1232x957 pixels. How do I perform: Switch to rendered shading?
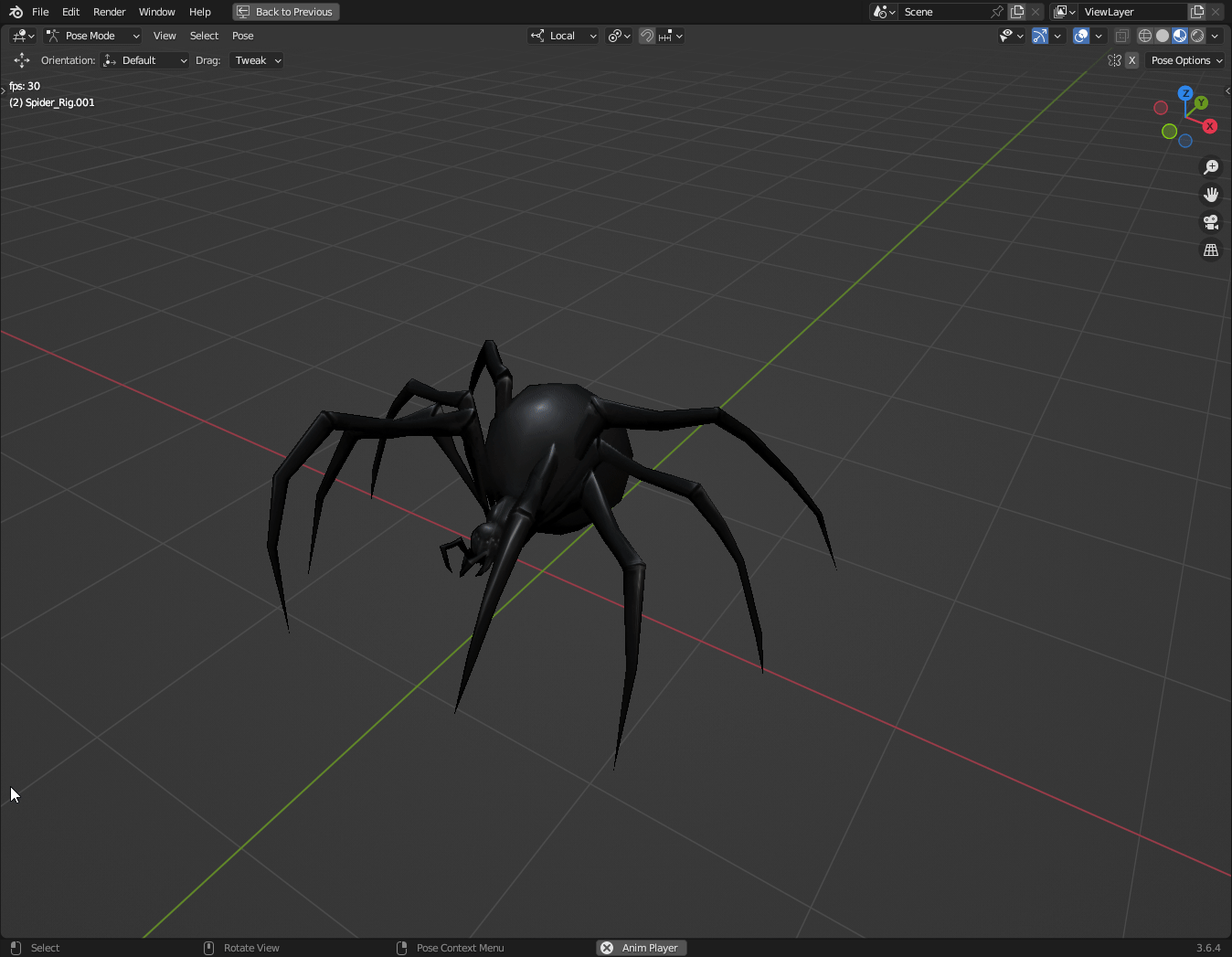1197,36
